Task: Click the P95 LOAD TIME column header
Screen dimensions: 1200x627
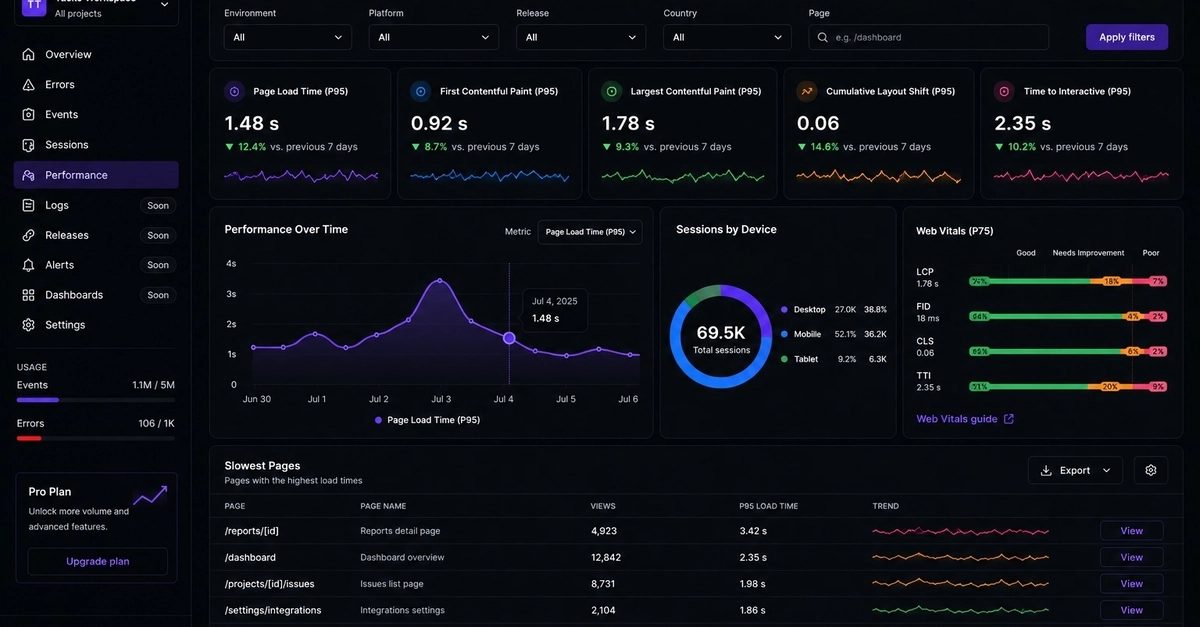Action: (x=768, y=506)
